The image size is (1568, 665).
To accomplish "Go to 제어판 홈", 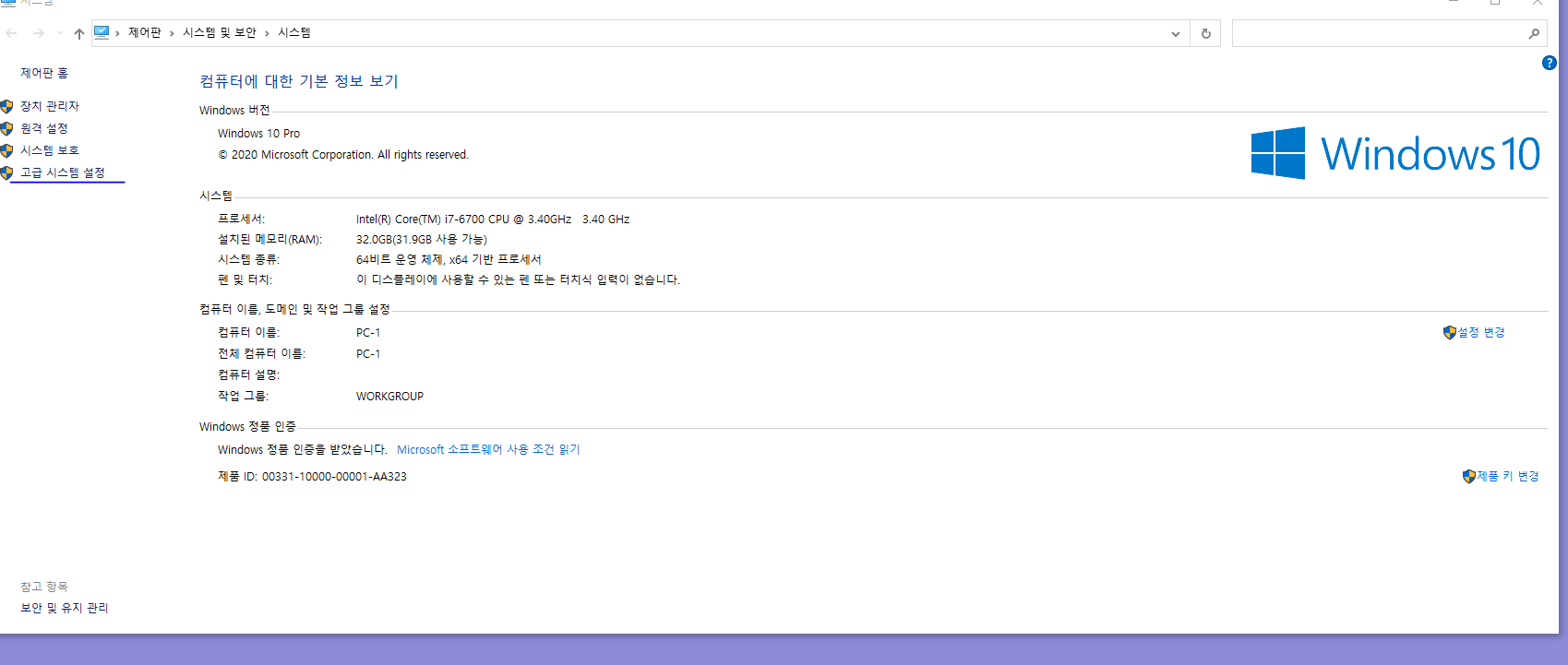I will click(x=44, y=73).
